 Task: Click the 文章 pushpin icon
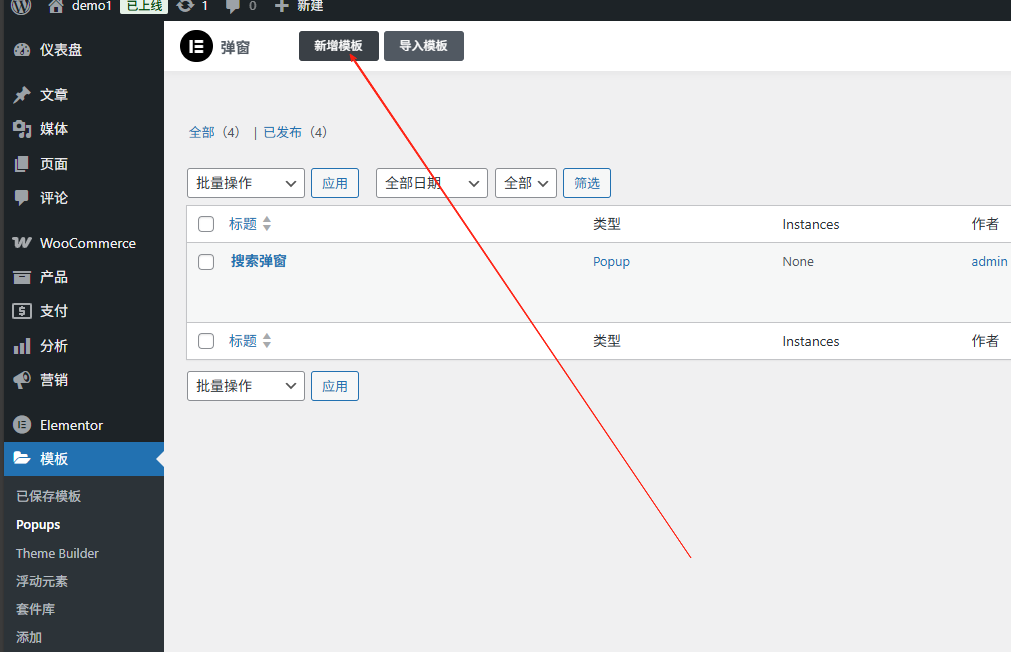(x=22, y=95)
